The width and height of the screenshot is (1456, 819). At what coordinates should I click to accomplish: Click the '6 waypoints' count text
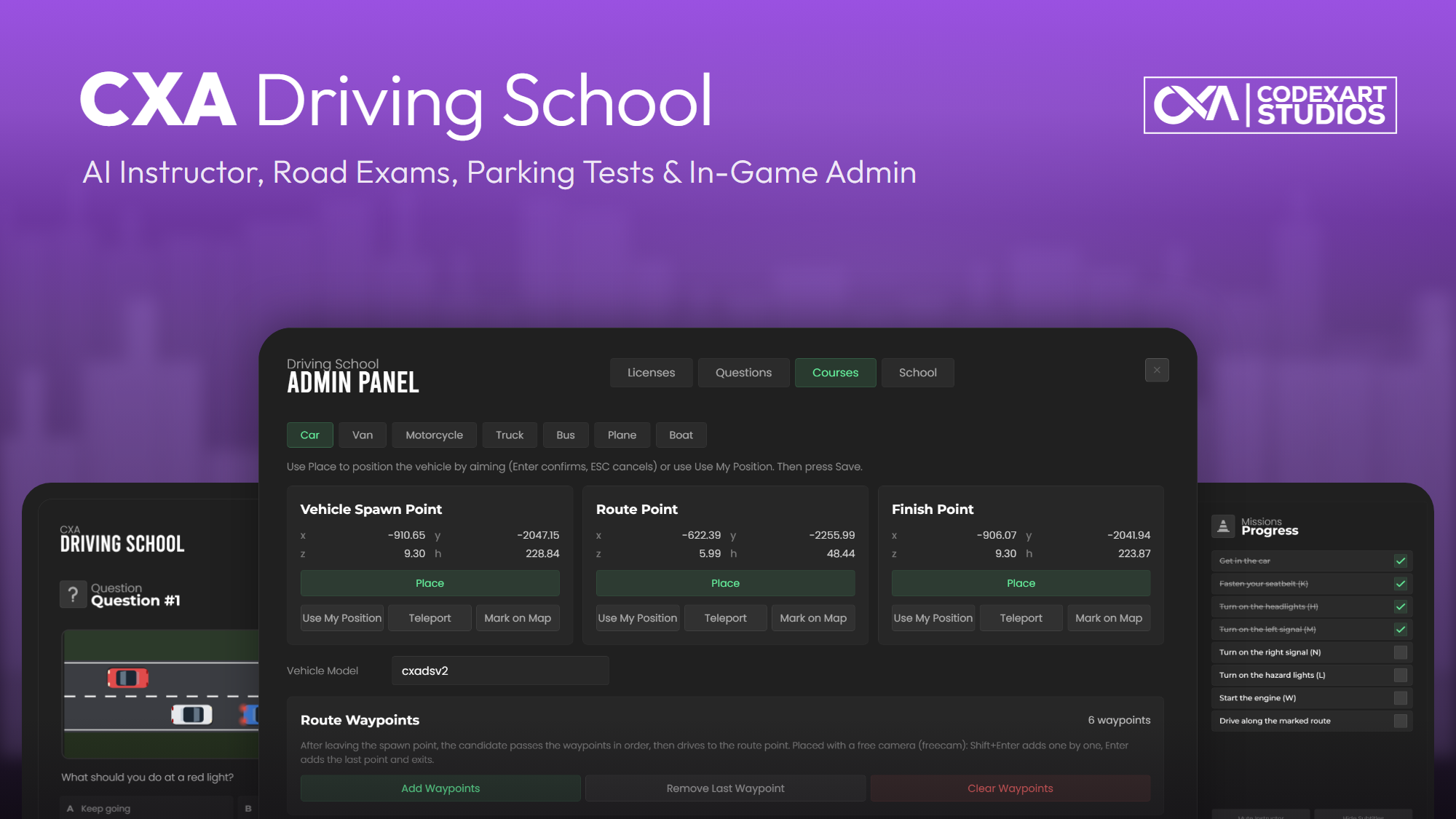pos(1119,720)
